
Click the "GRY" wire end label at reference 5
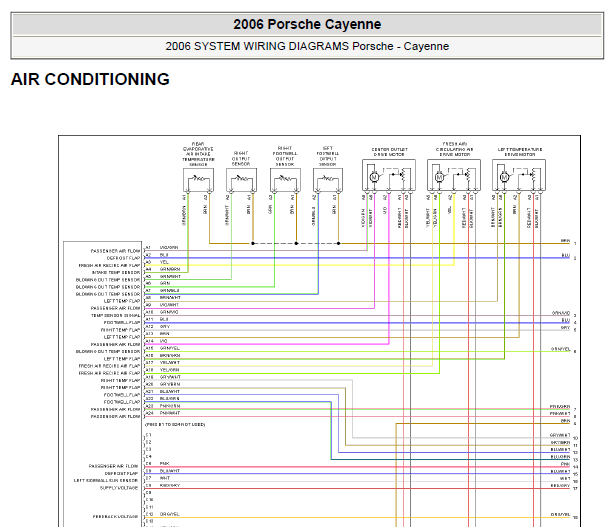(565, 327)
